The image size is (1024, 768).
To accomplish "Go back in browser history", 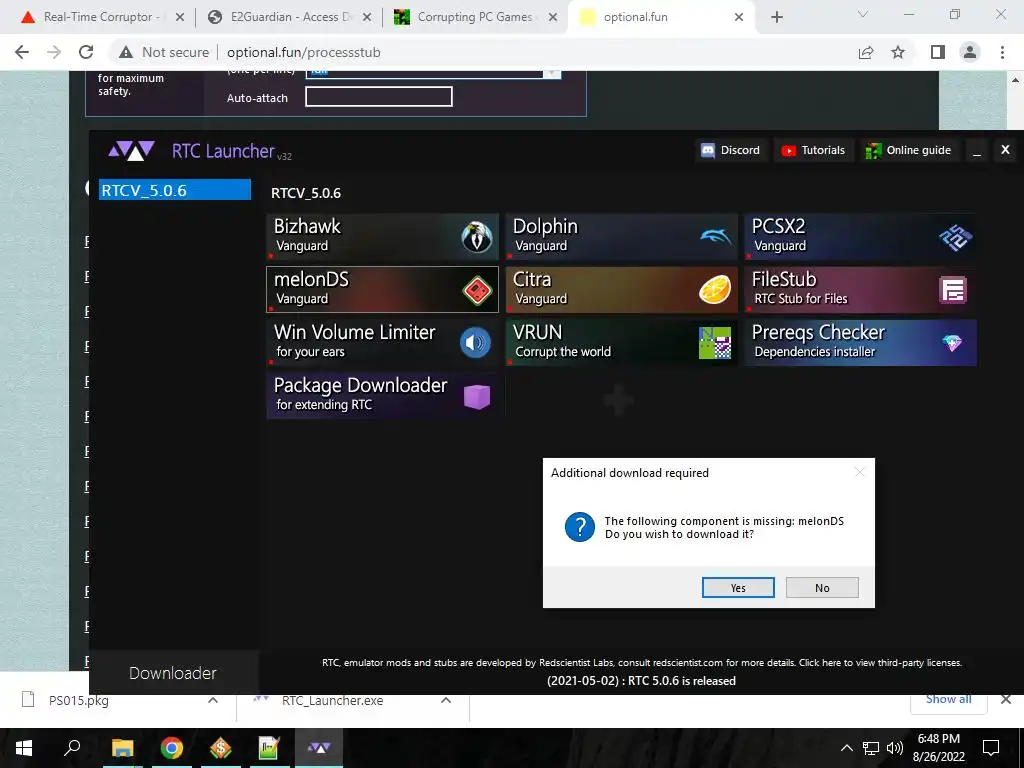I will click(22, 52).
